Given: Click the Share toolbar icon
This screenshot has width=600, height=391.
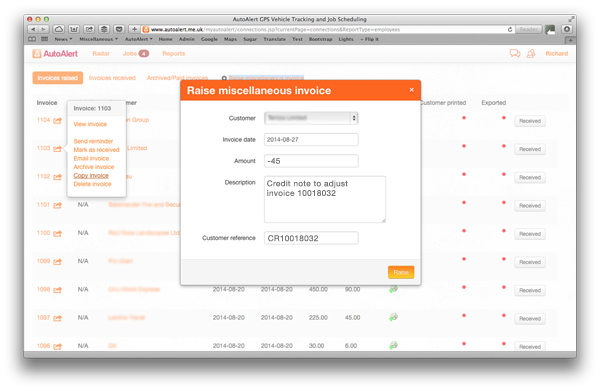Looking at the screenshot, I should coord(89,29).
